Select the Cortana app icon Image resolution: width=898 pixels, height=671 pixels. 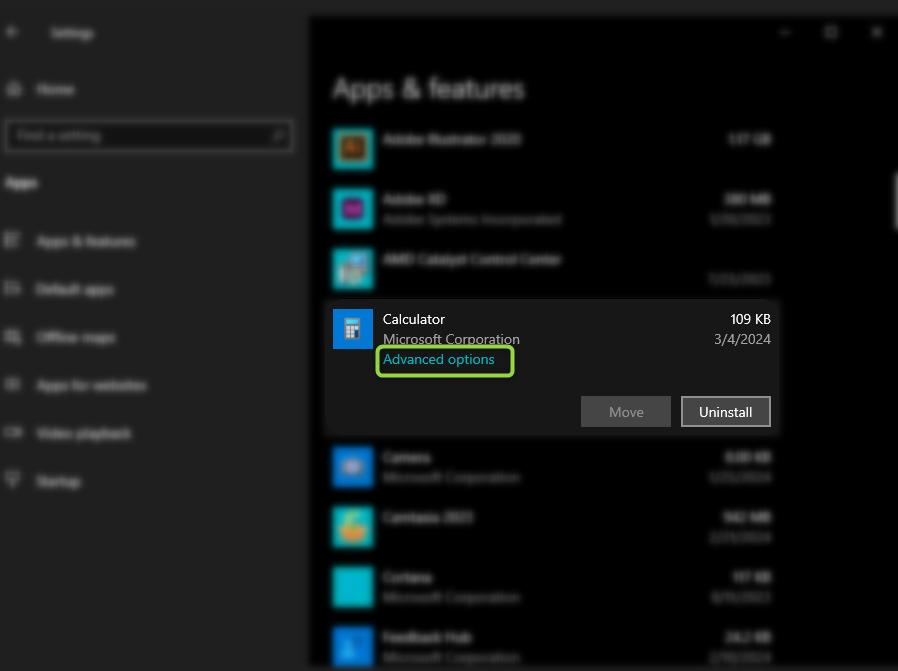click(352, 587)
